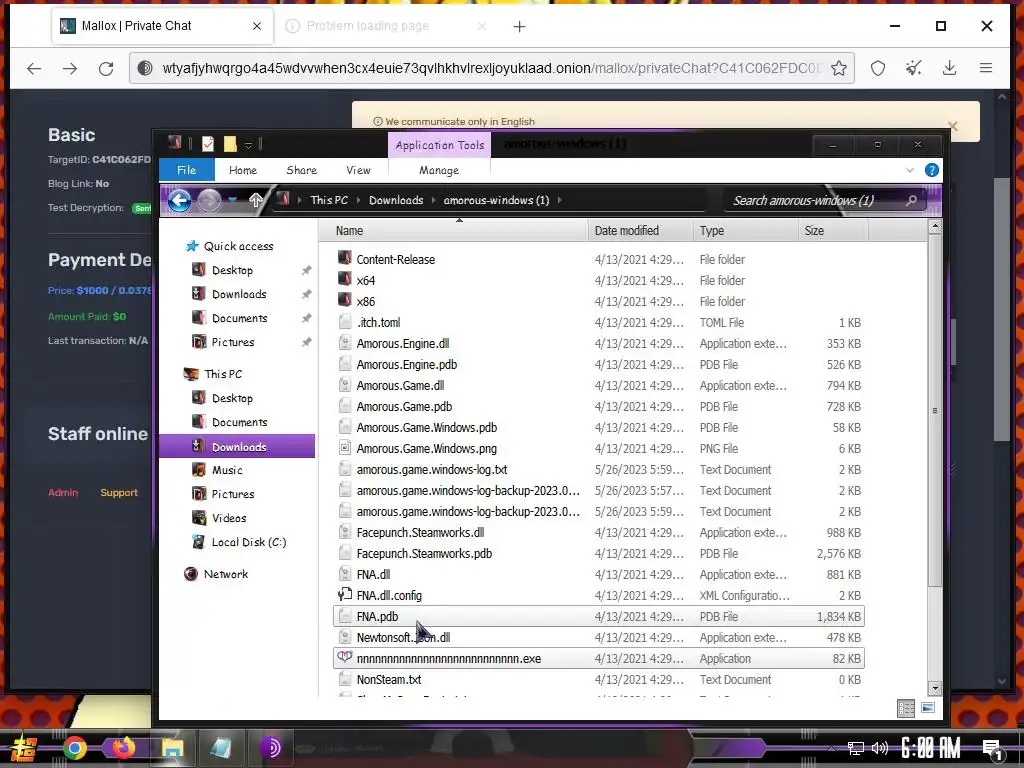Open the browser hamburger menu

(x=986, y=68)
